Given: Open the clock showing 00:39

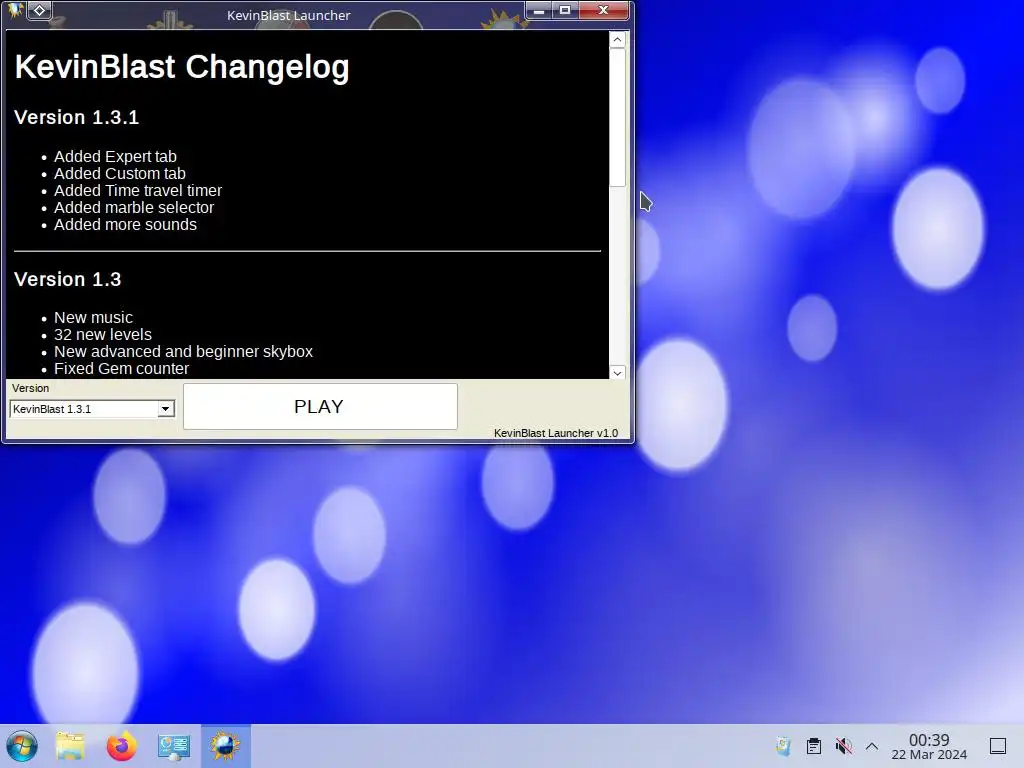Looking at the screenshot, I should [x=929, y=746].
